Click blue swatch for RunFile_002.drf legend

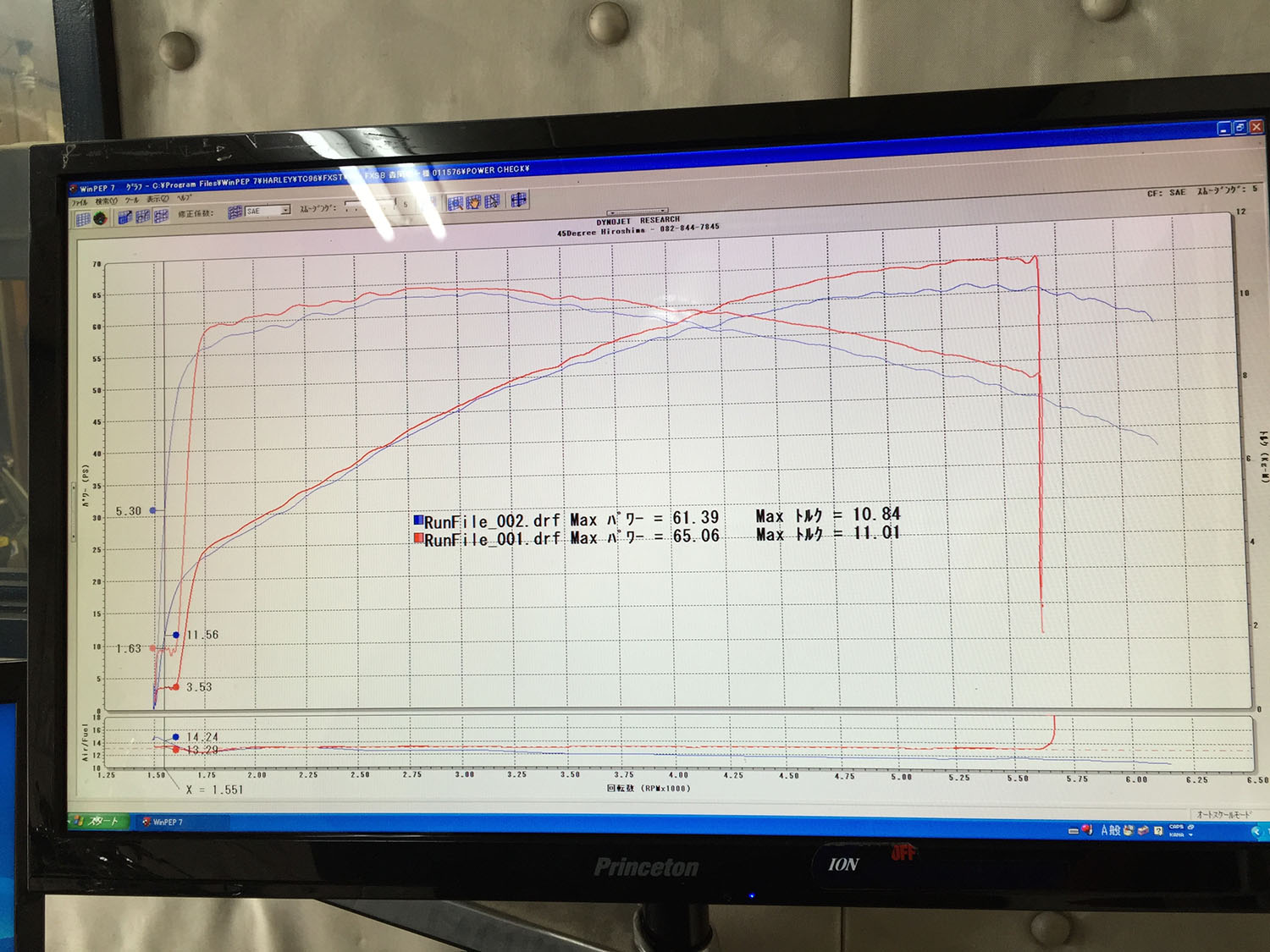click(x=418, y=520)
